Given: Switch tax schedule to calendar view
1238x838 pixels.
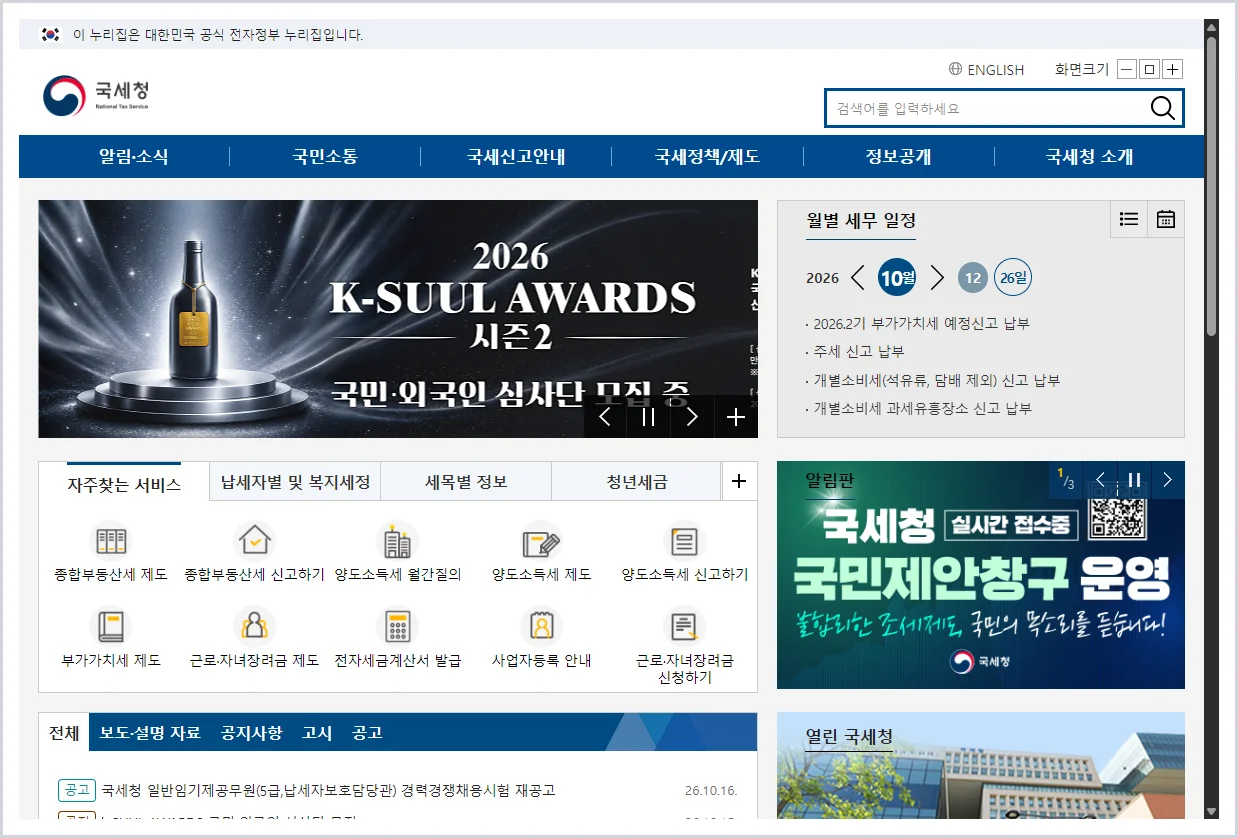Looking at the screenshot, I should click(x=1166, y=219).
